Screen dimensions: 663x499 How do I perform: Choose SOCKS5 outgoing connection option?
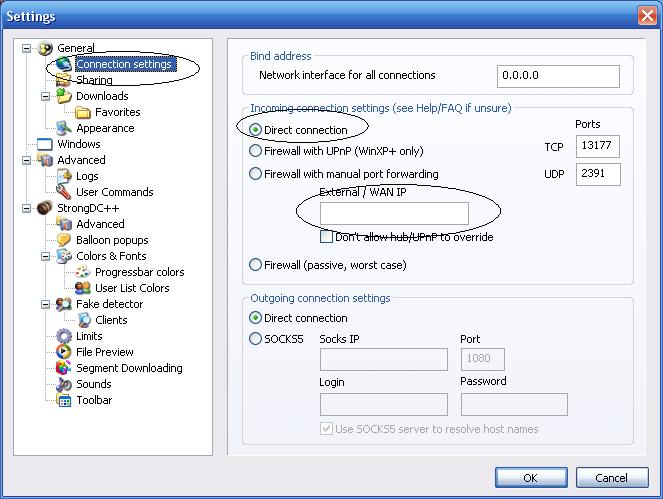coord(255,339)
